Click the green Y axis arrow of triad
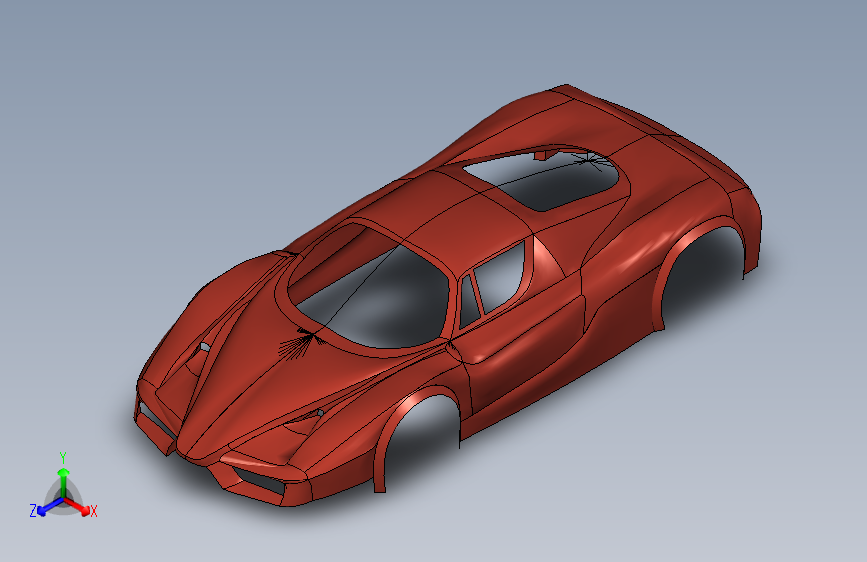 tap(64, 482)
